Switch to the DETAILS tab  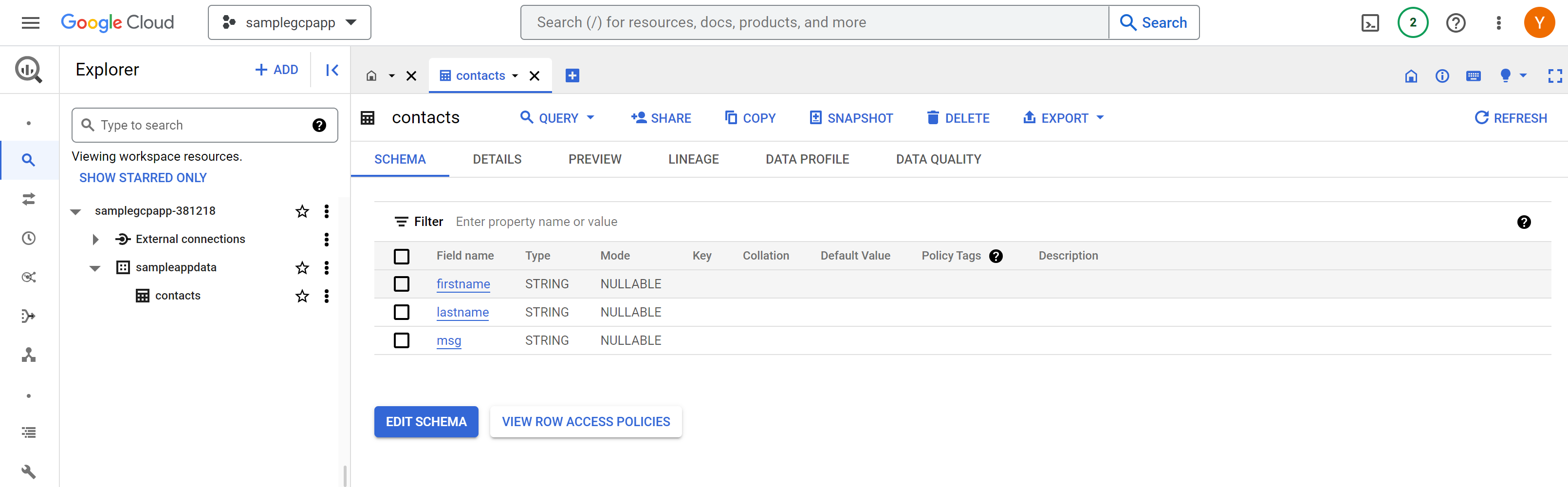[x=497, y=160]
